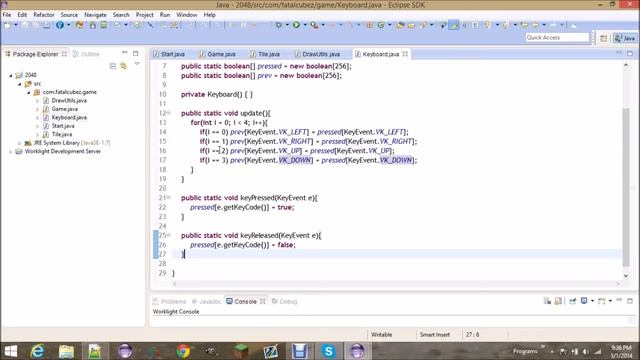Open File Explorer from the taskbar

coord(66,351)
